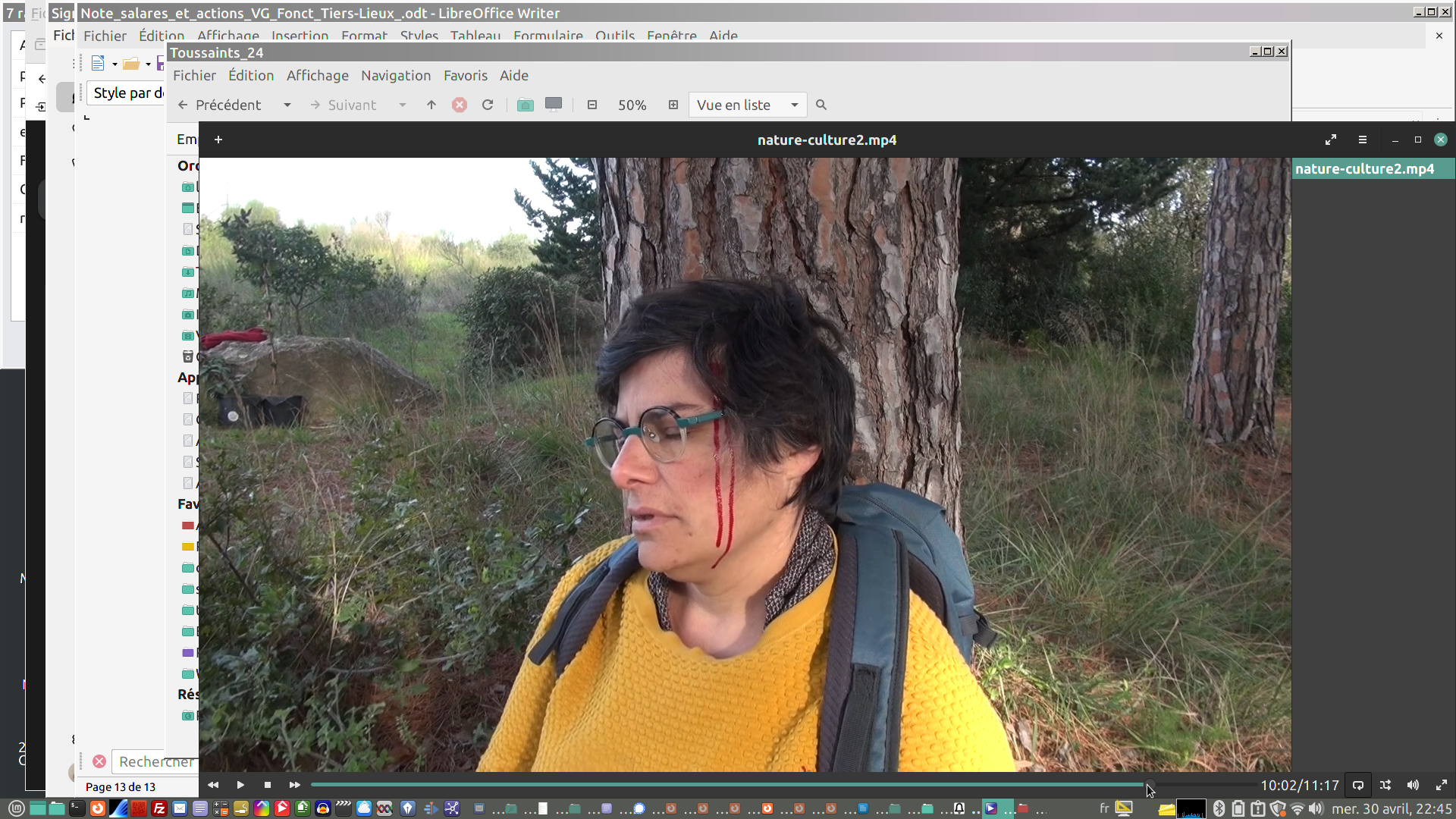The image size is (1456, 819).
Task: Select nature-culture2.mp4 in the playlist
Action: (1364, 168)
